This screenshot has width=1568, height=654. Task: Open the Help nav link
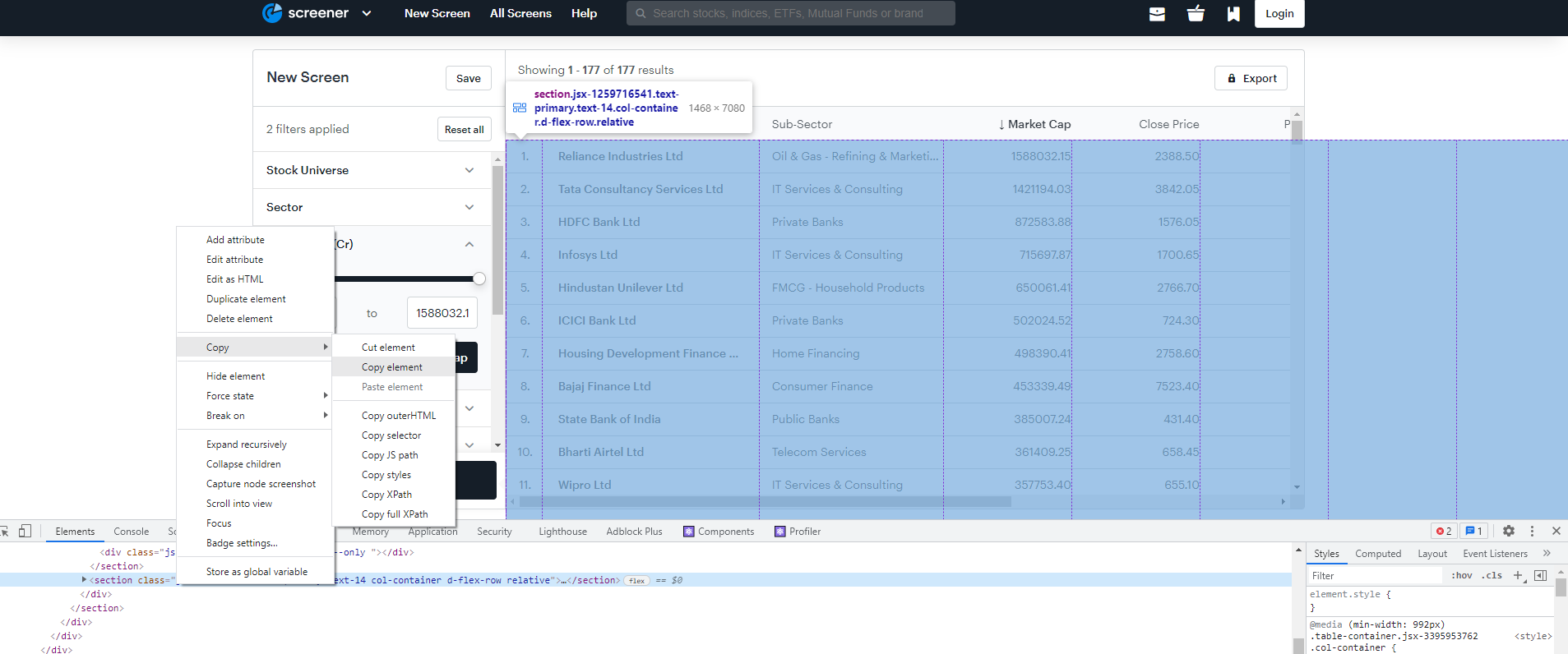pyautogui.click(x=584, y=13)
